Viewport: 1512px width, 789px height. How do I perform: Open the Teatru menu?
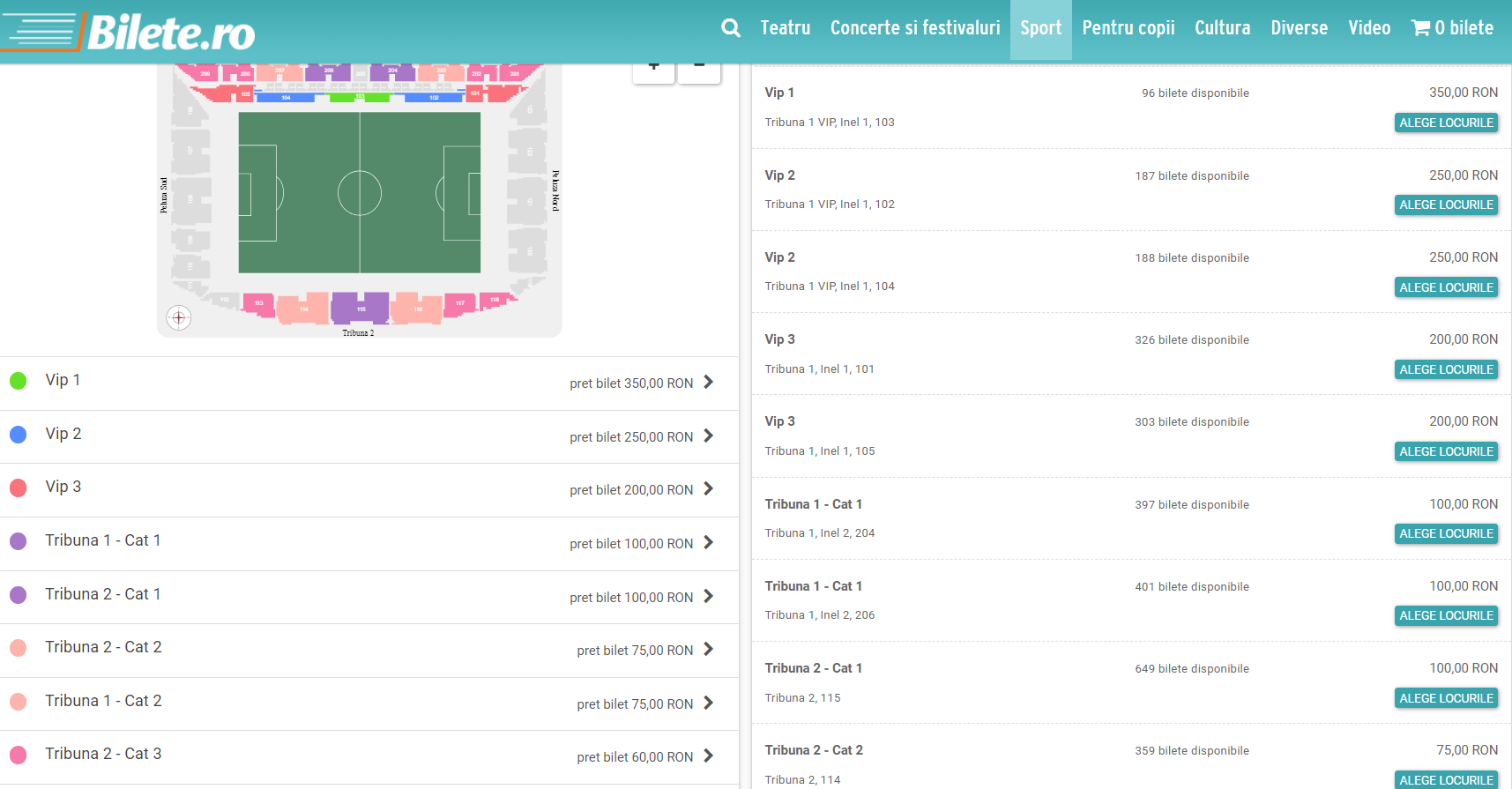(x=785, y=28)
